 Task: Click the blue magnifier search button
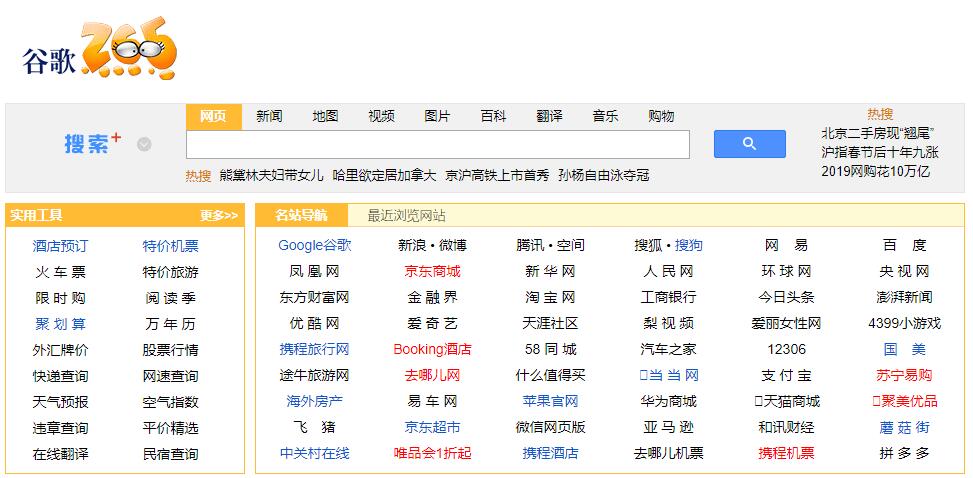click(750, 144)
